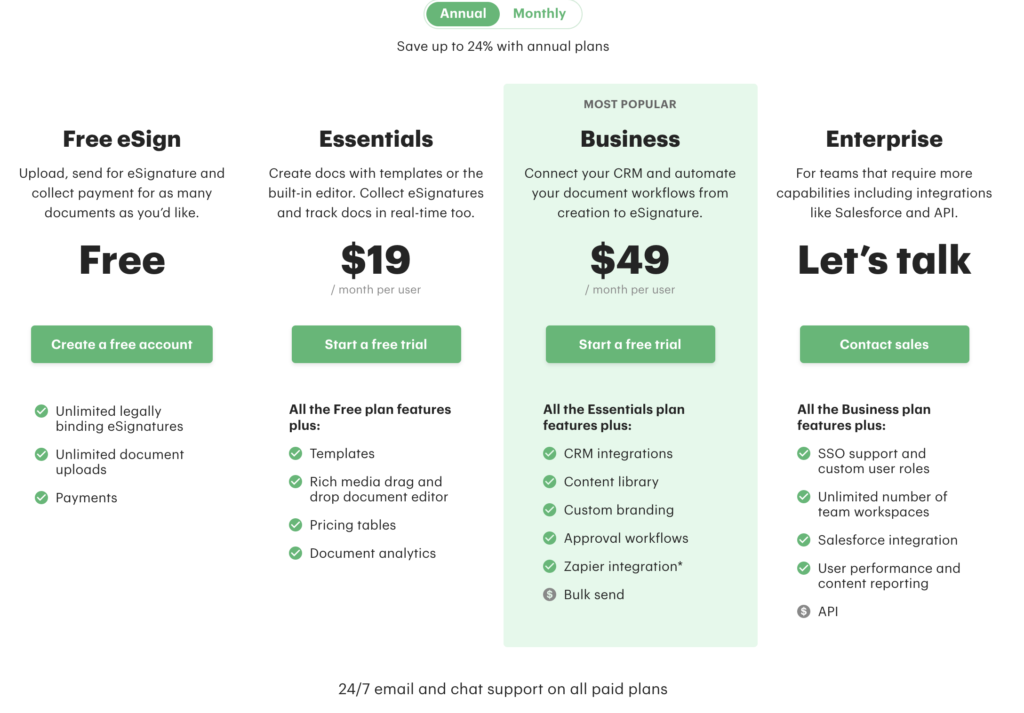Click the Enterprise plan heading
This screenshot has height=713, width=1024.
884,139
